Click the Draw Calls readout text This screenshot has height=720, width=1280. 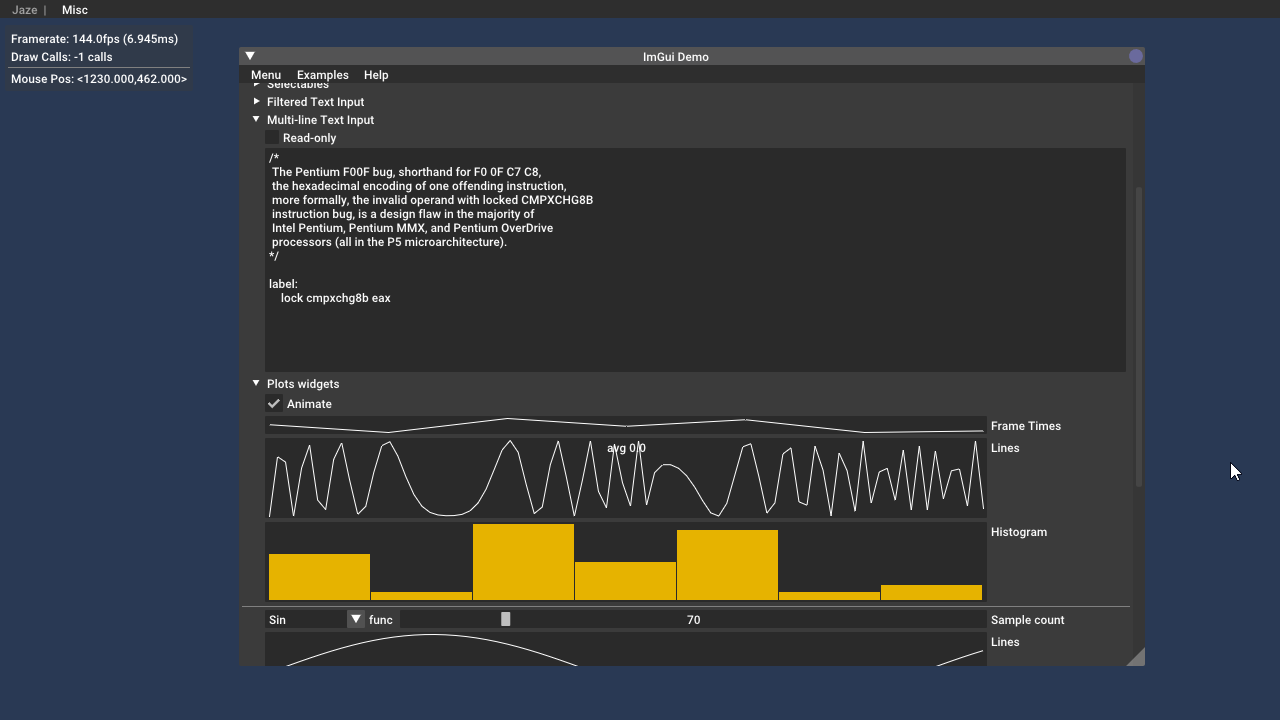point(62,57)
